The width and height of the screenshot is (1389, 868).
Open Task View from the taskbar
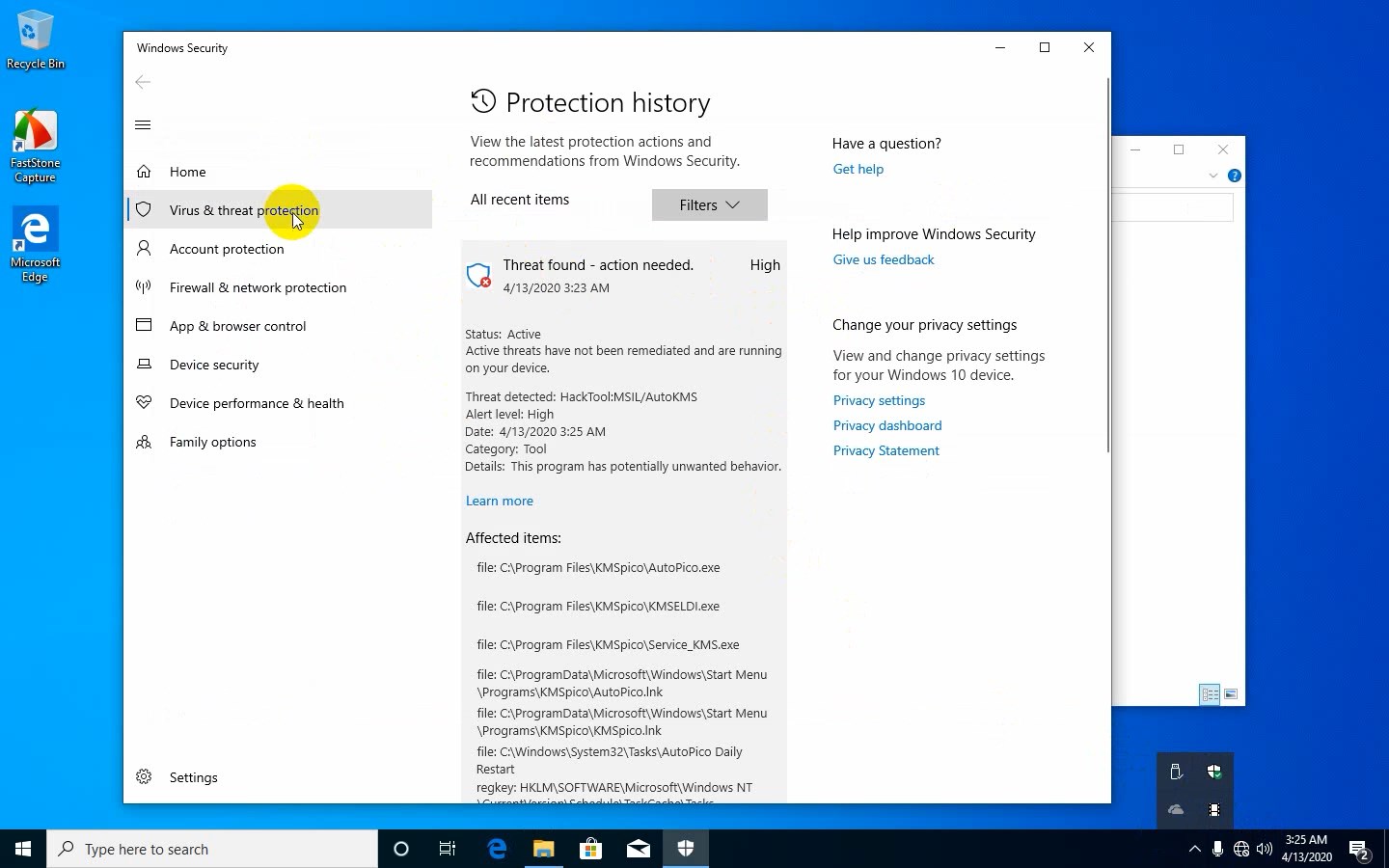(x=448, y=849)
